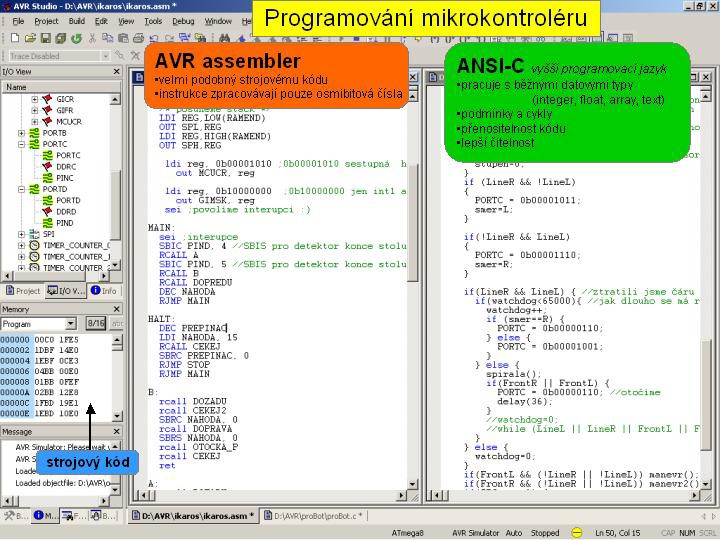Close the I/O View panel

pyautogui.click(x=115, y=72)
